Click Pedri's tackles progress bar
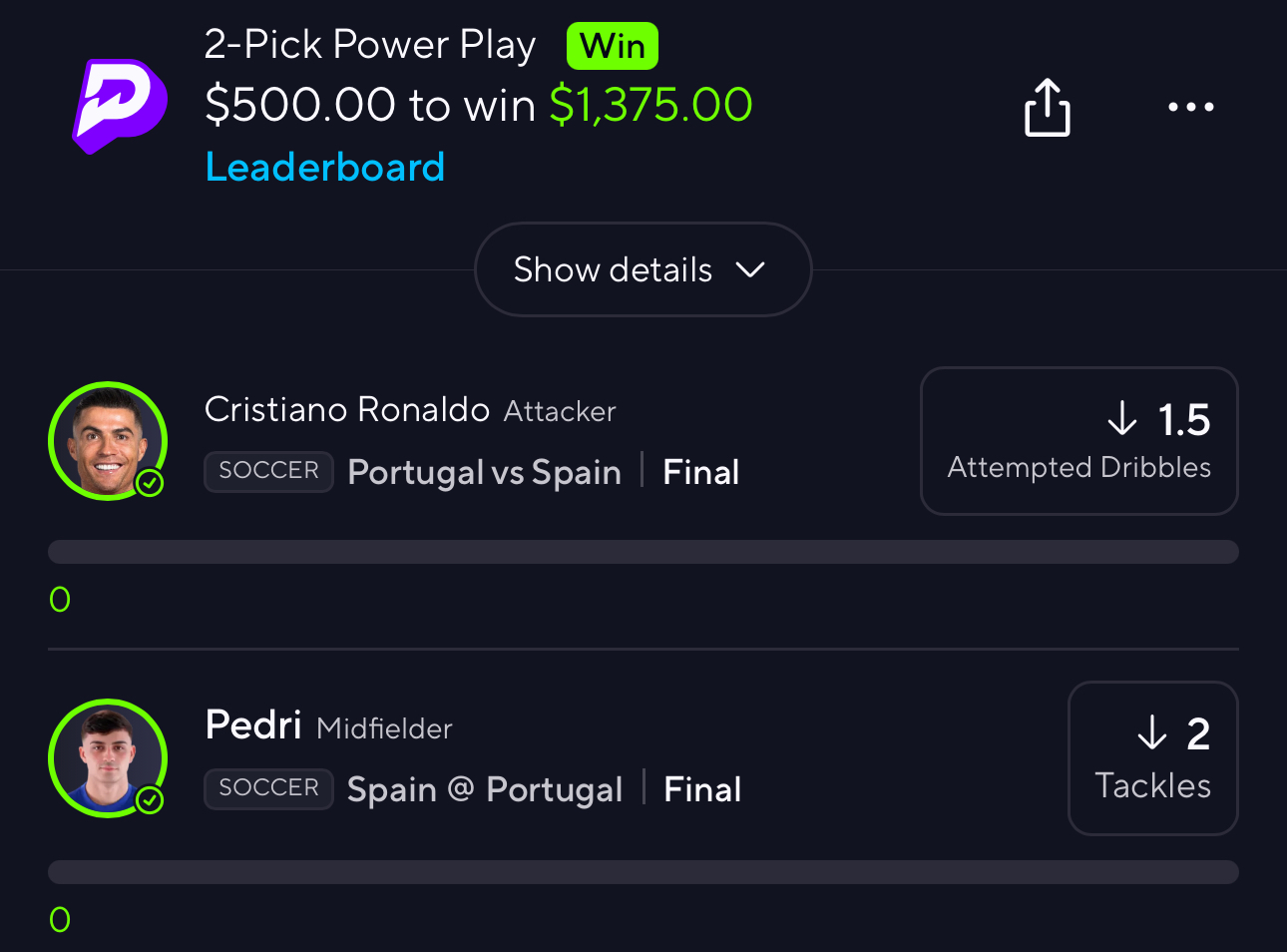The height and width of the screenshot is (952, 1287). pyautogui.click(x=643, y=872)
